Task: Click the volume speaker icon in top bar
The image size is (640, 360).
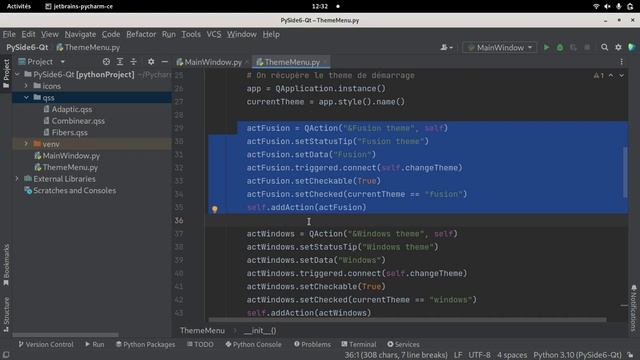Action: [607, 6]
